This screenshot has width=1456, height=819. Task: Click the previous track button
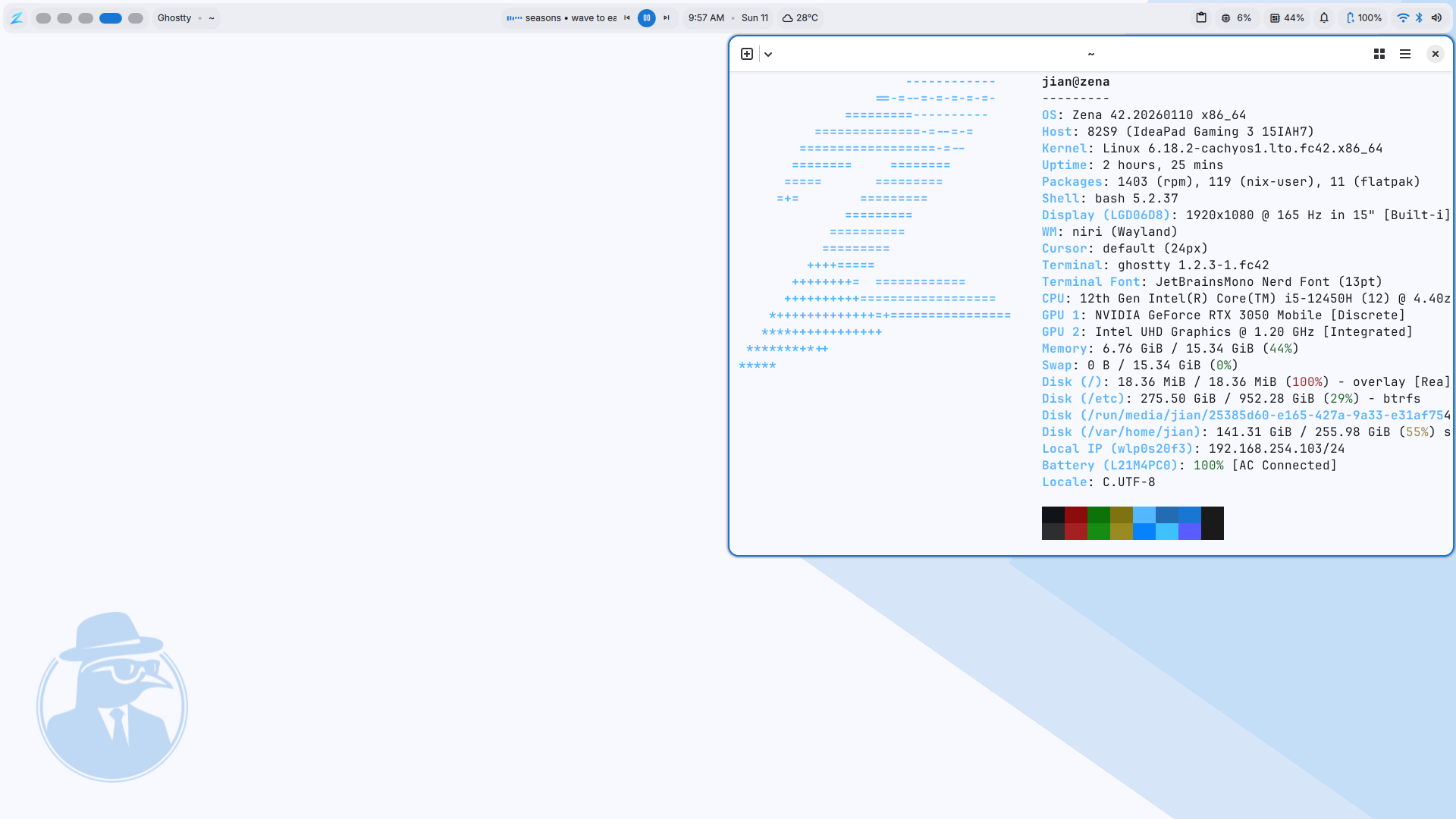click(626, 17)
